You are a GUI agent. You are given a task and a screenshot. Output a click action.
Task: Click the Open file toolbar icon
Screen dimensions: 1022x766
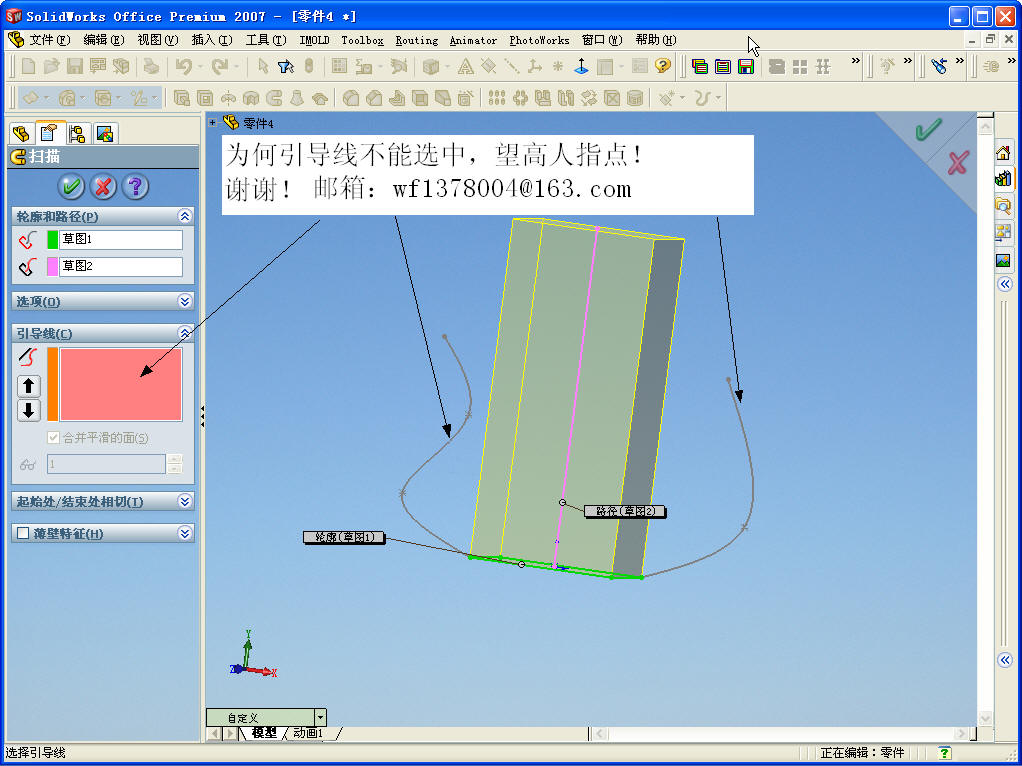[51, 66]
